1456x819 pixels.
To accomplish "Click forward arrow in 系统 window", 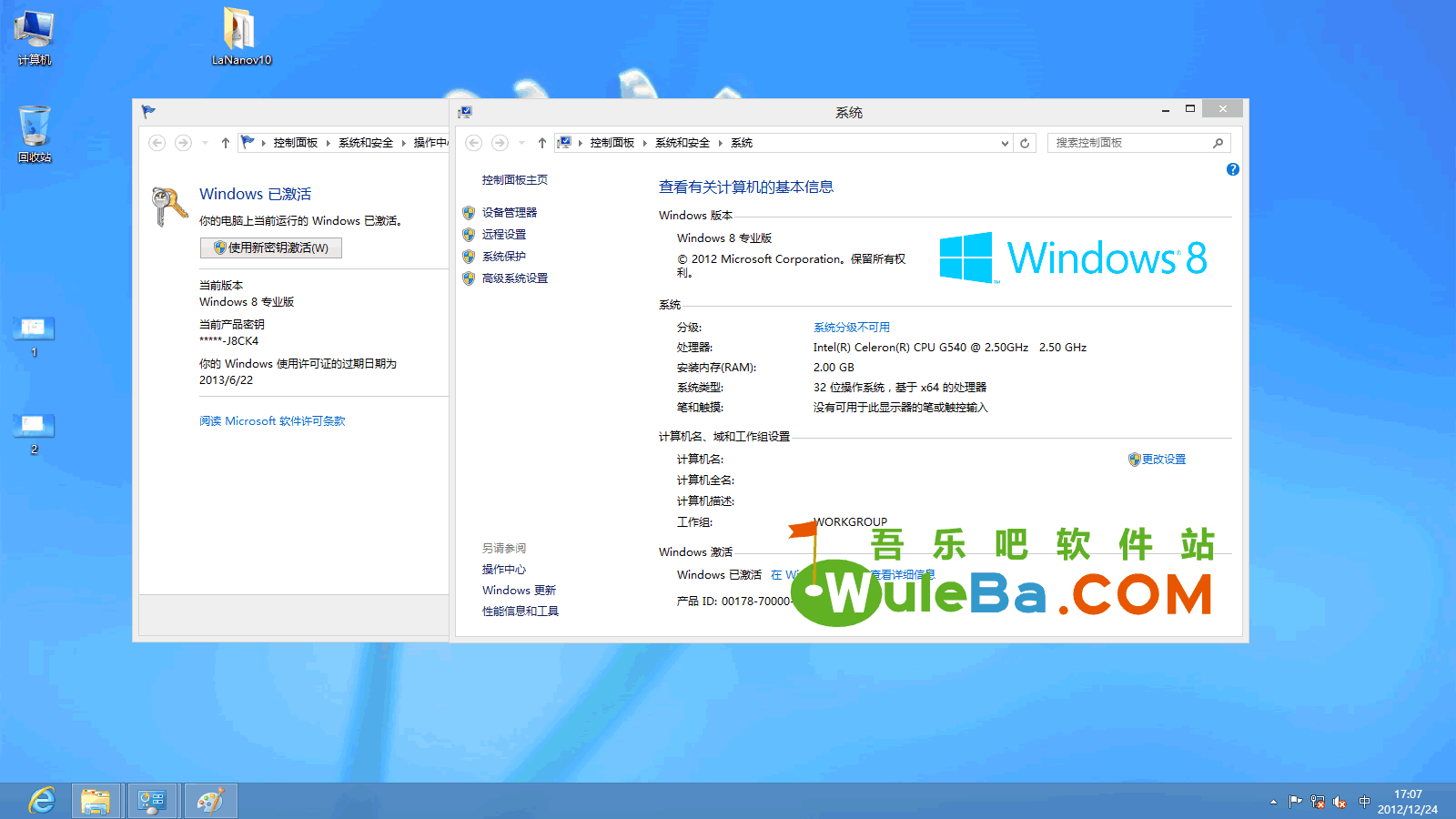I will [500, 143].
